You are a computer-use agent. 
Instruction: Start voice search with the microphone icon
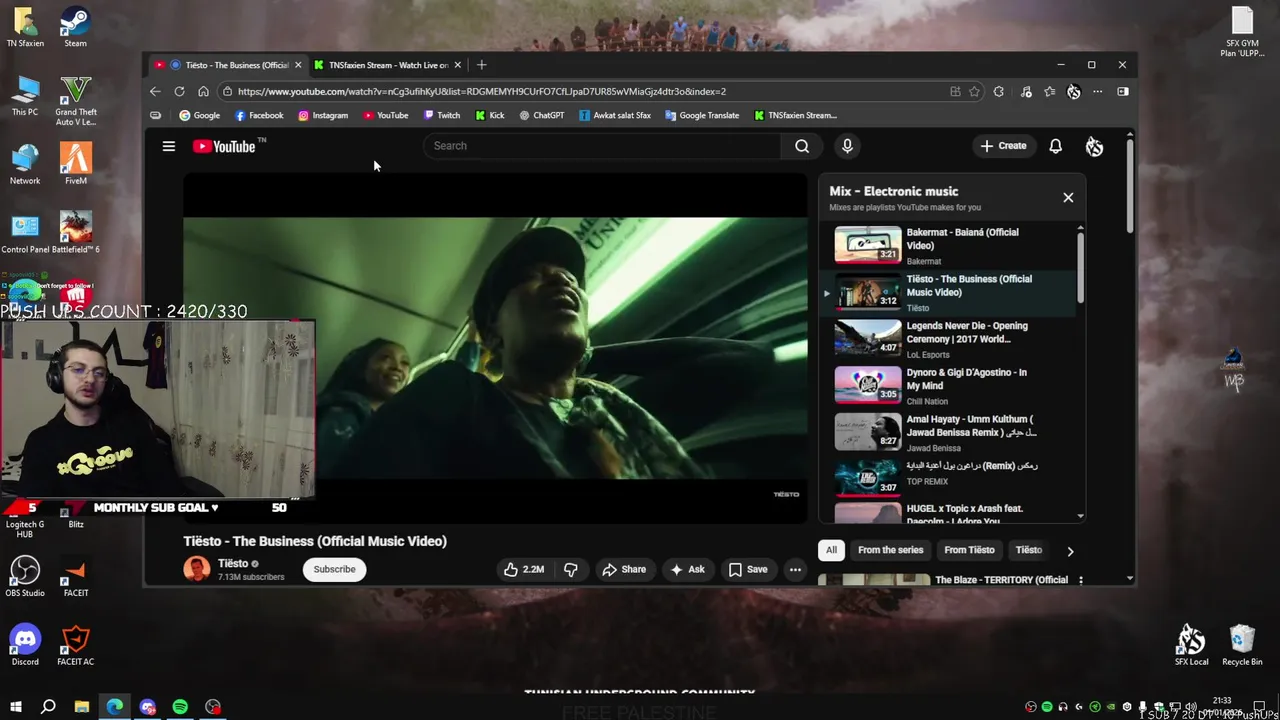coord(847,146)
